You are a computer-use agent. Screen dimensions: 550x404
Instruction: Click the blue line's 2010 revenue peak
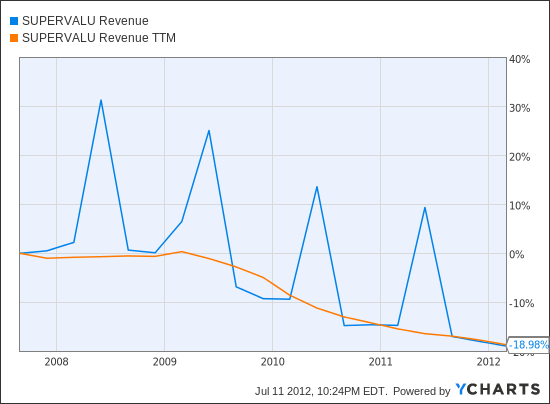pos(317,187)
